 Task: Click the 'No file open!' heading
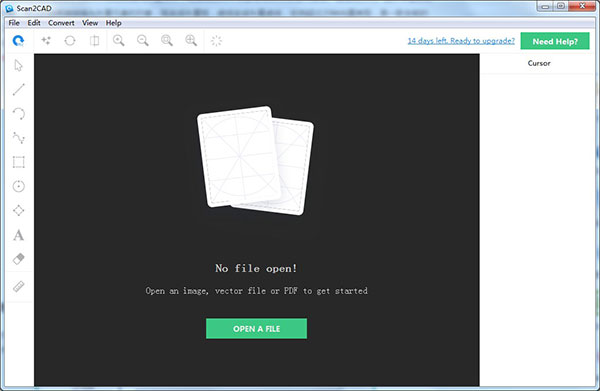tap(256, 268)
